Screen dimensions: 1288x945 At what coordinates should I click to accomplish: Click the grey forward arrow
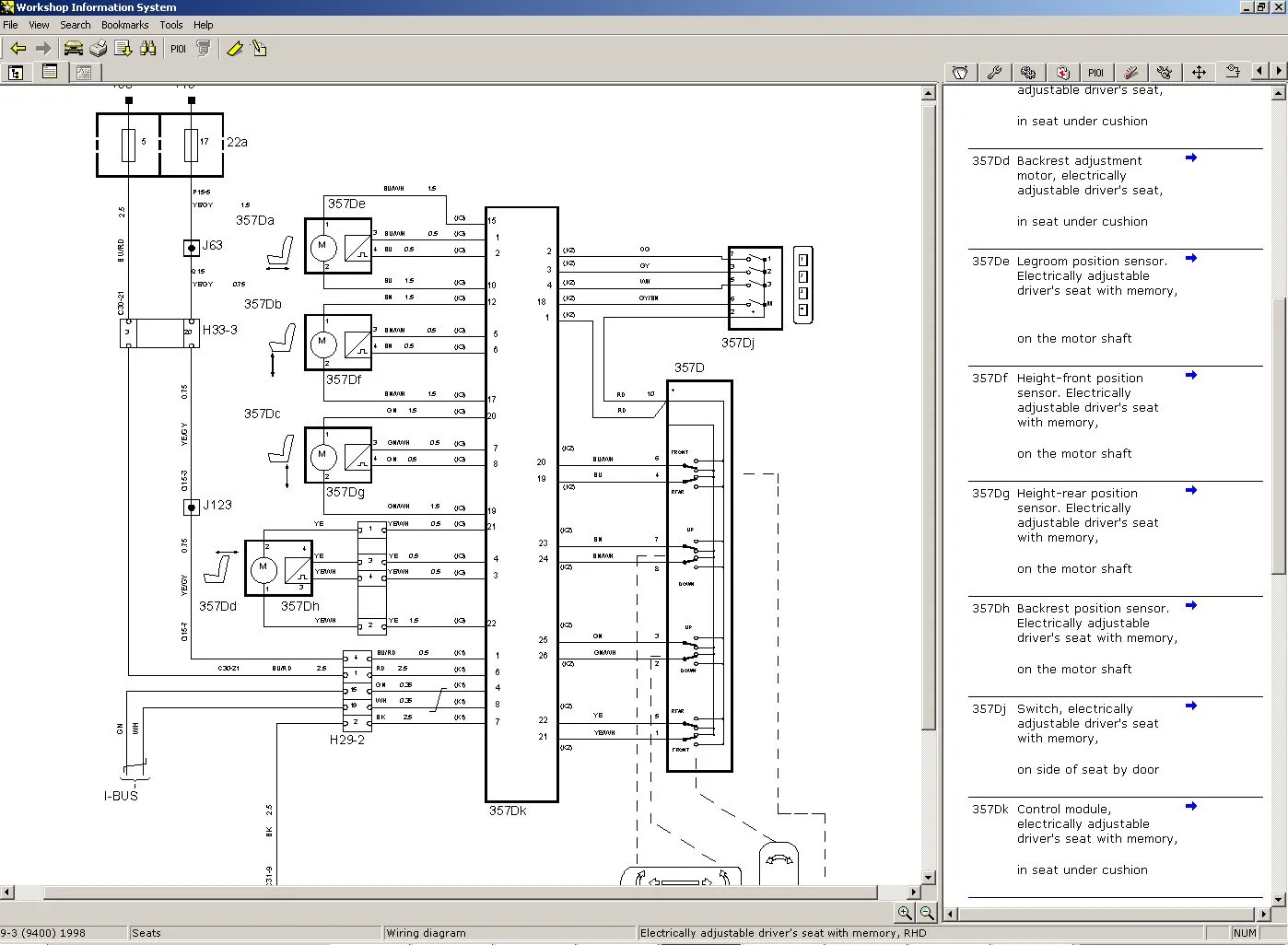coord(42,49)
